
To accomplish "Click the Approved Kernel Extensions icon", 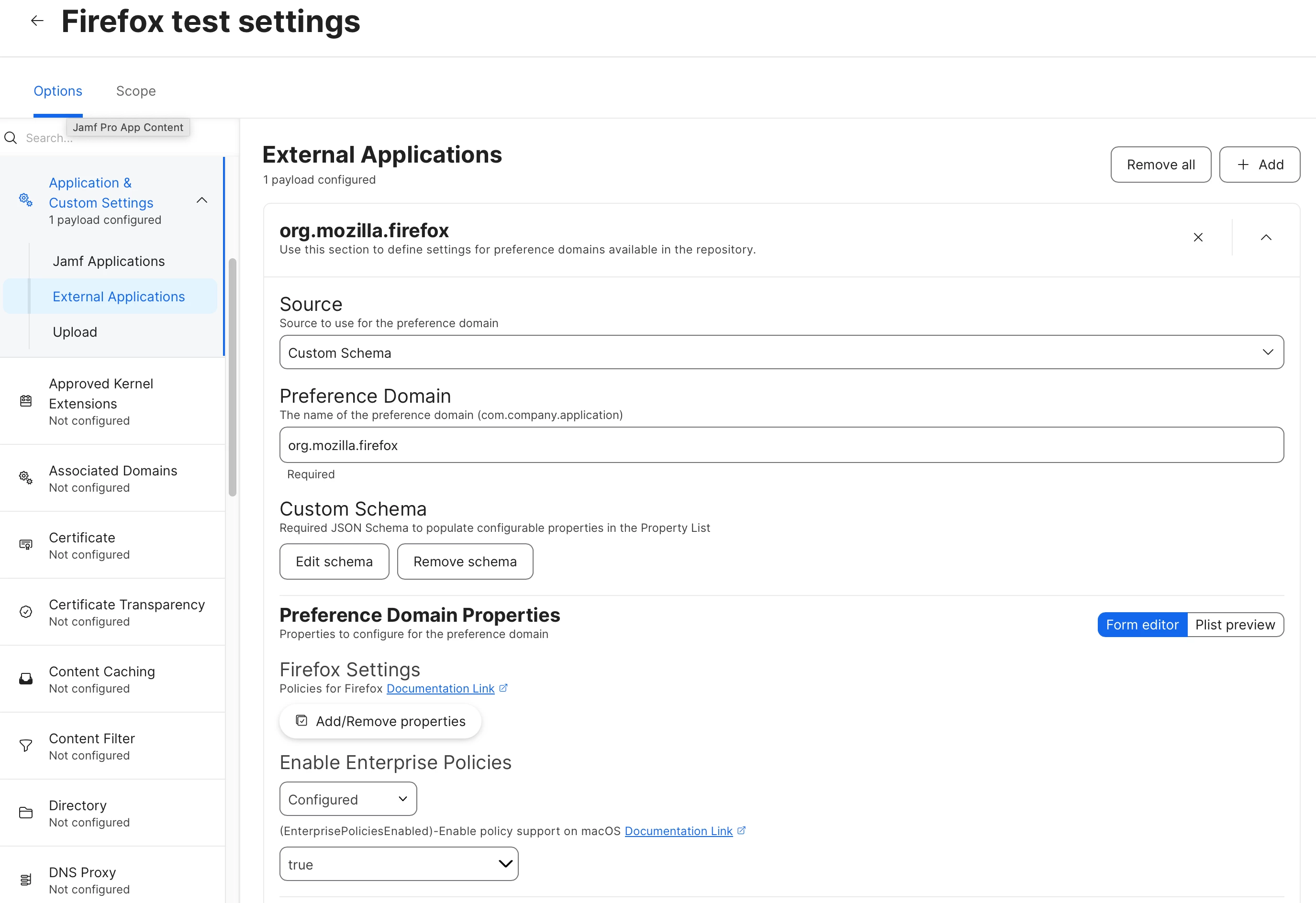I will tap(25, 401).
